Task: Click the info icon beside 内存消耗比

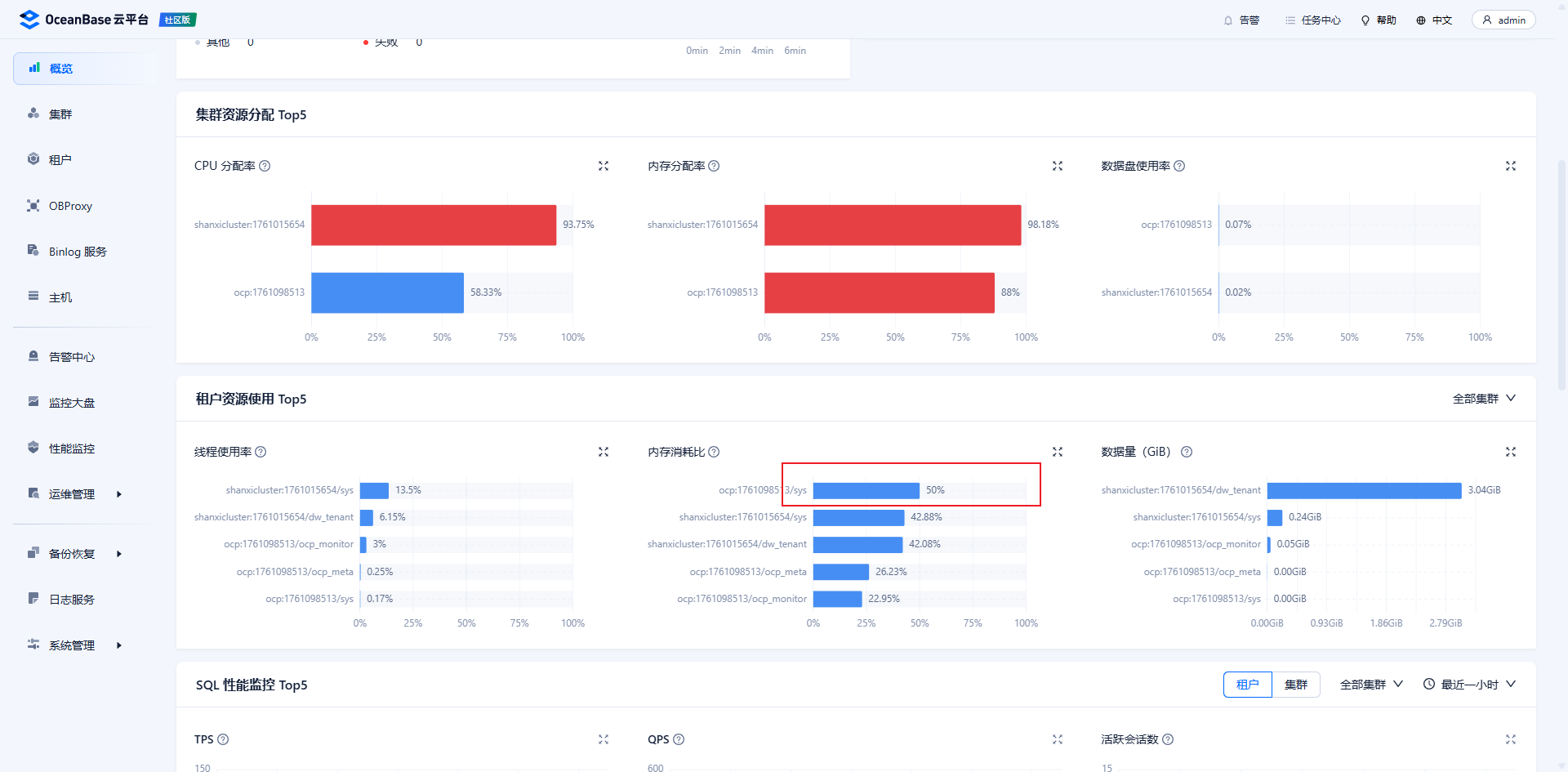Action: 714,452
